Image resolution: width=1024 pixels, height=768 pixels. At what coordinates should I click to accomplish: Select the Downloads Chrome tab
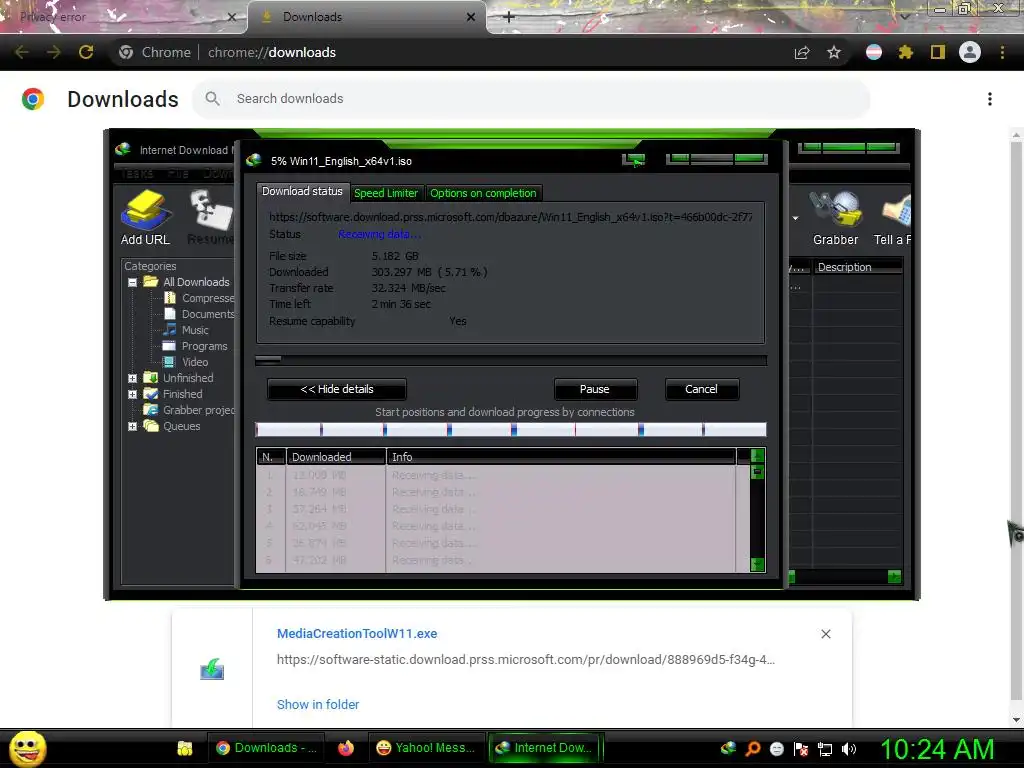pos(366,17)
